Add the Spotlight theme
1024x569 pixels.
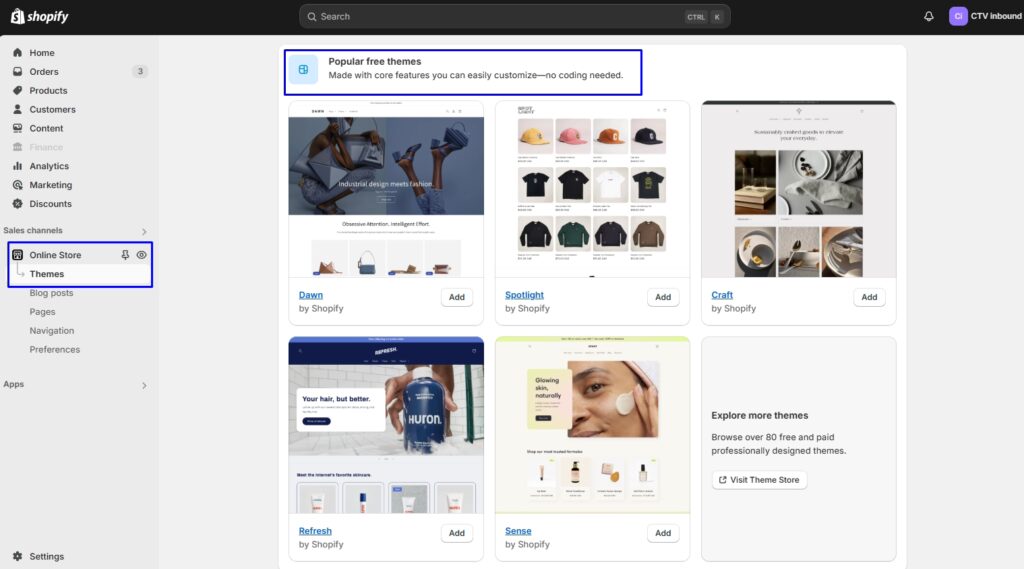tap(663, 297)
